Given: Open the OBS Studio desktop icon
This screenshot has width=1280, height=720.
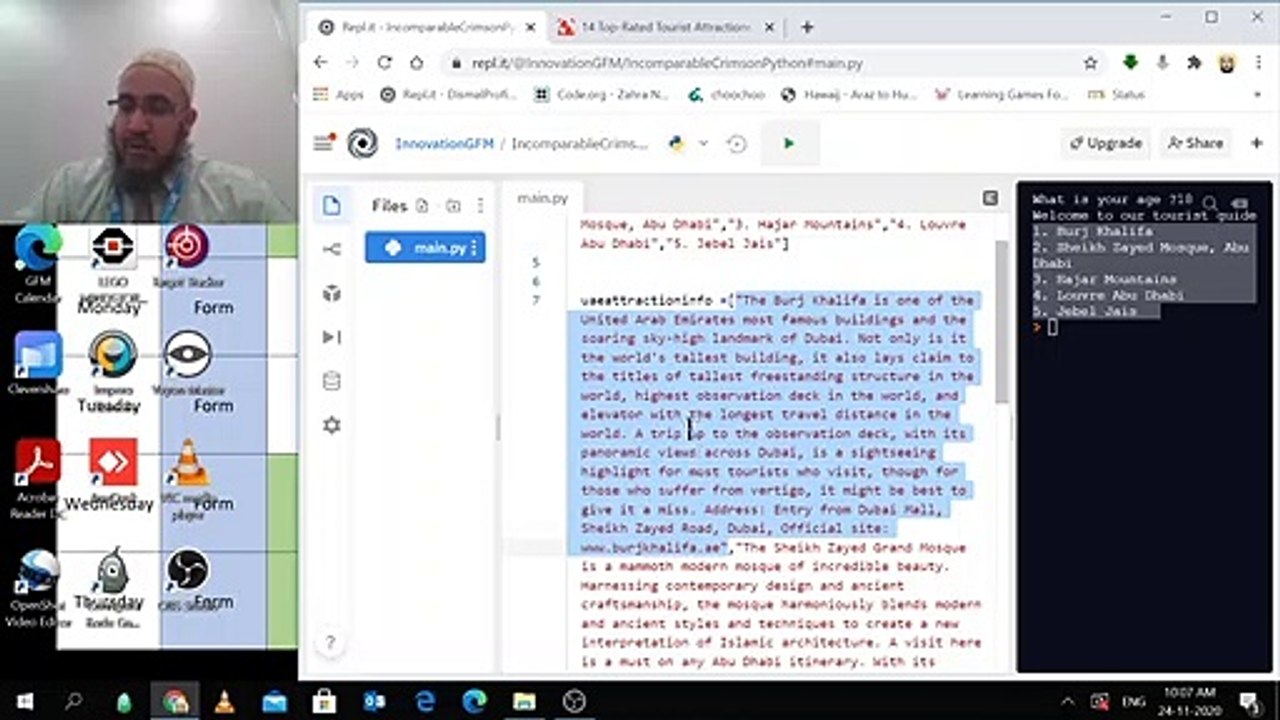Looking at the screenshot, I should 187,579.
